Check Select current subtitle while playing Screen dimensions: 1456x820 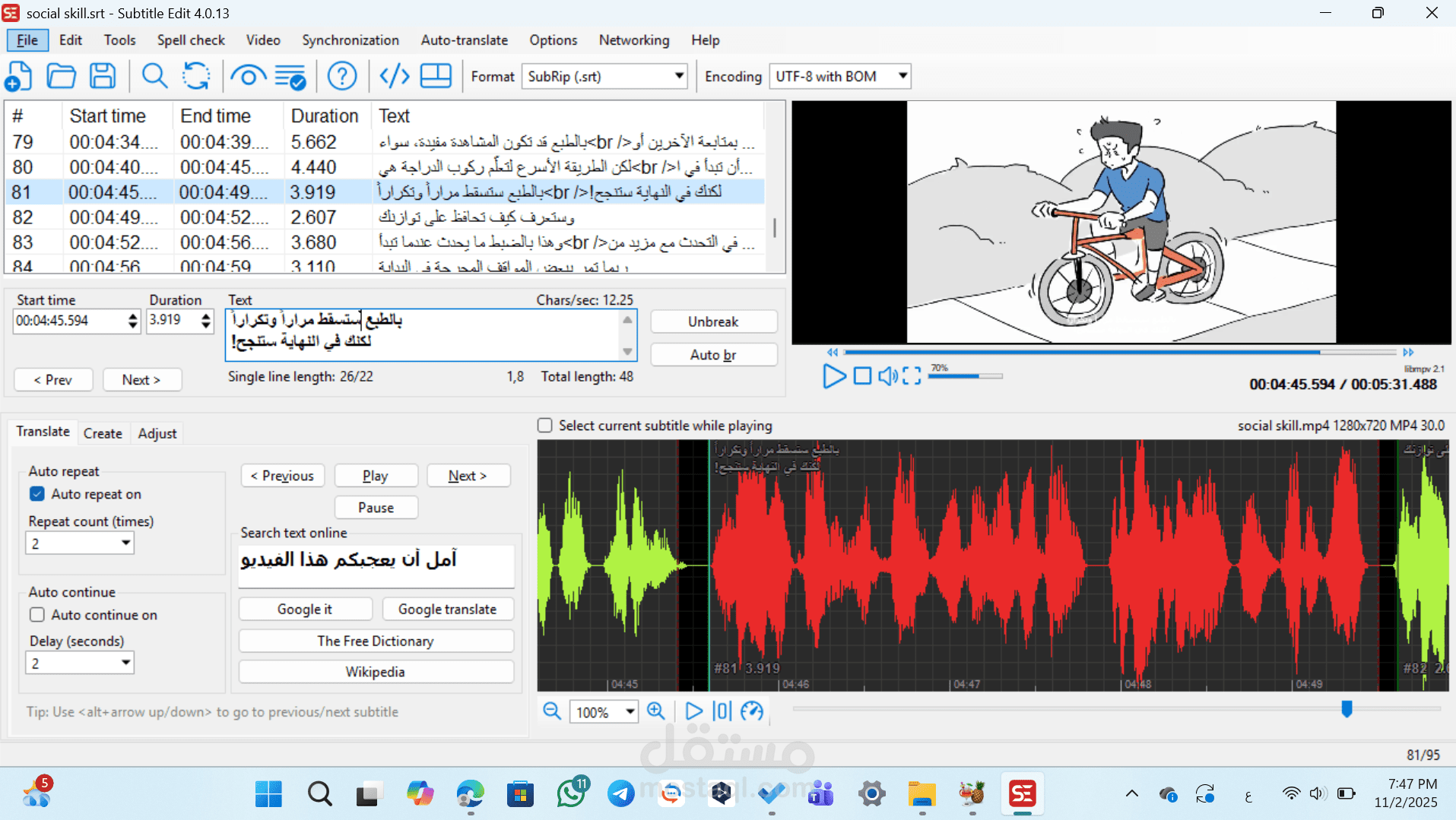point(544,426)
